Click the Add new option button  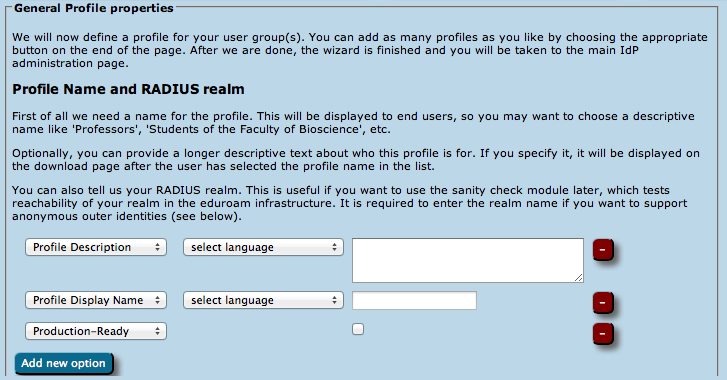64,363
